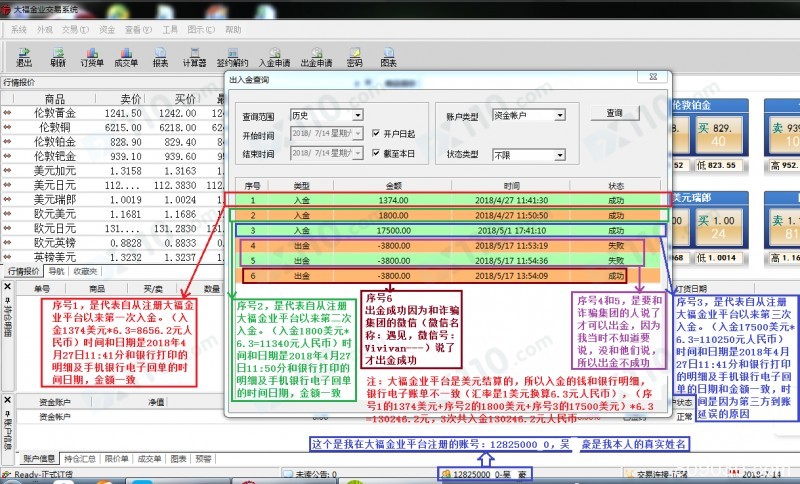The height and width of the screenshot is (484, 800).
Task: Click 伦敦钯金 sell price 939.10
Action: (x=126, y=156)
